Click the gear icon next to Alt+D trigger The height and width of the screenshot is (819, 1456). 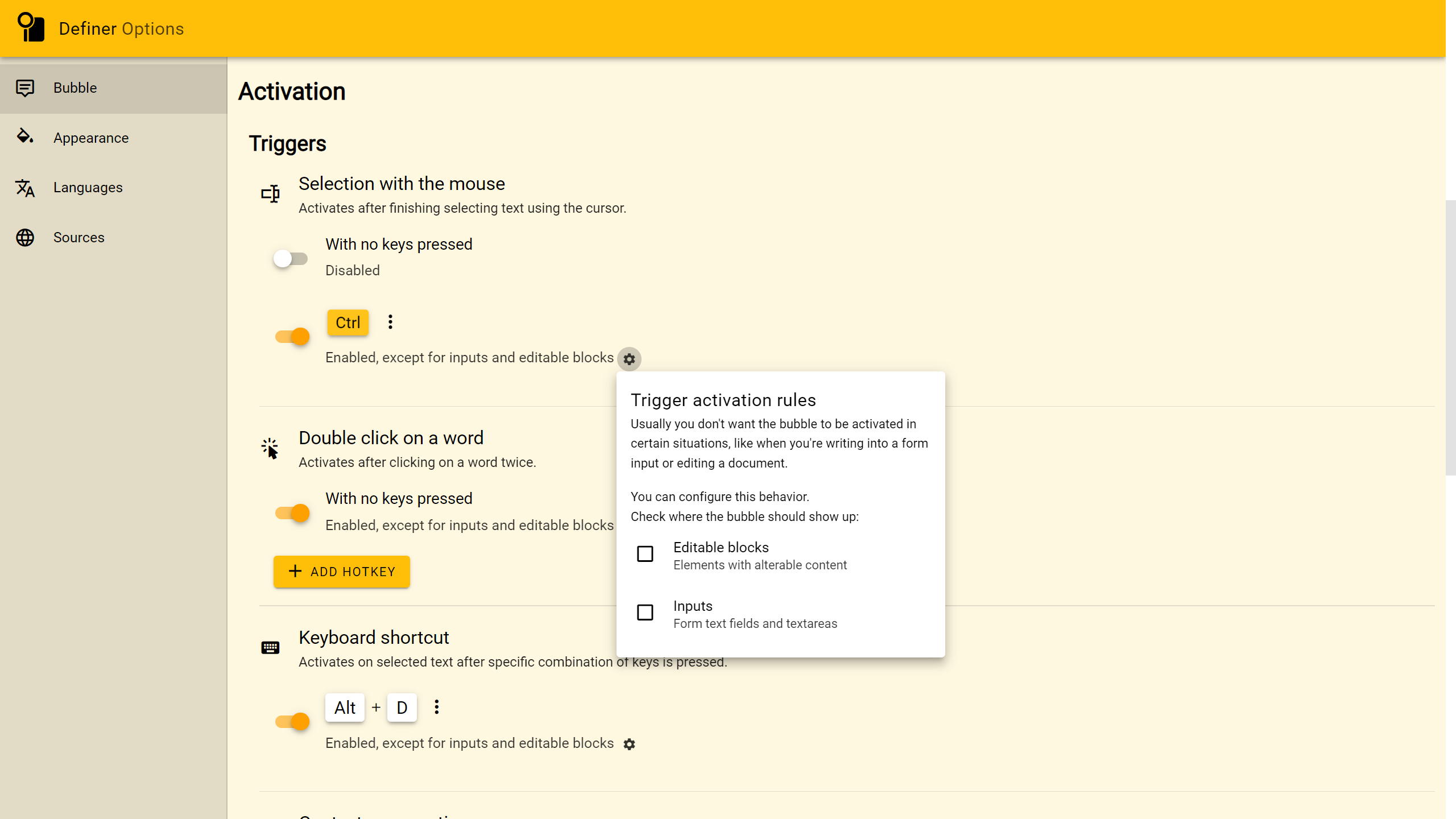[629, 743]
